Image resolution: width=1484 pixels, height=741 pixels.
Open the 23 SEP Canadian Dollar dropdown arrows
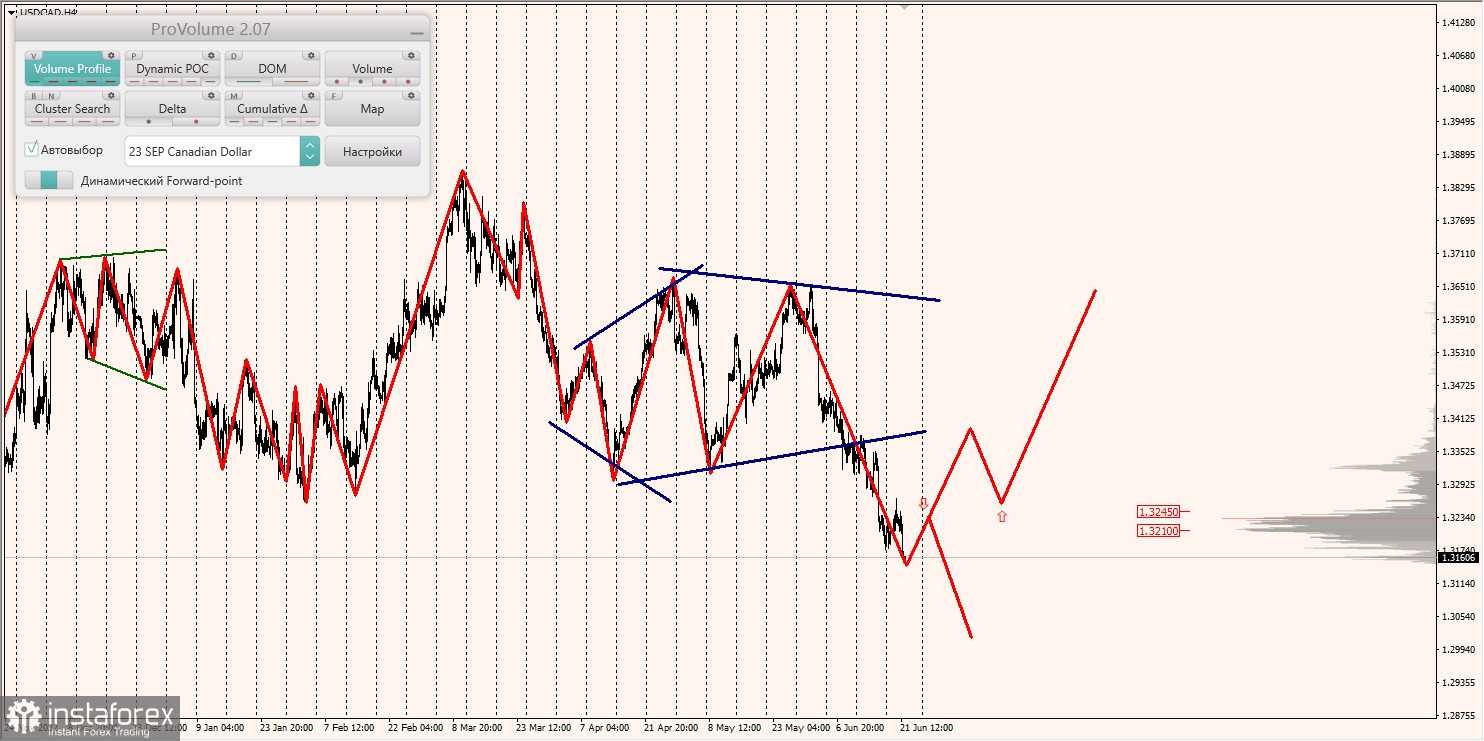point(310,151)
